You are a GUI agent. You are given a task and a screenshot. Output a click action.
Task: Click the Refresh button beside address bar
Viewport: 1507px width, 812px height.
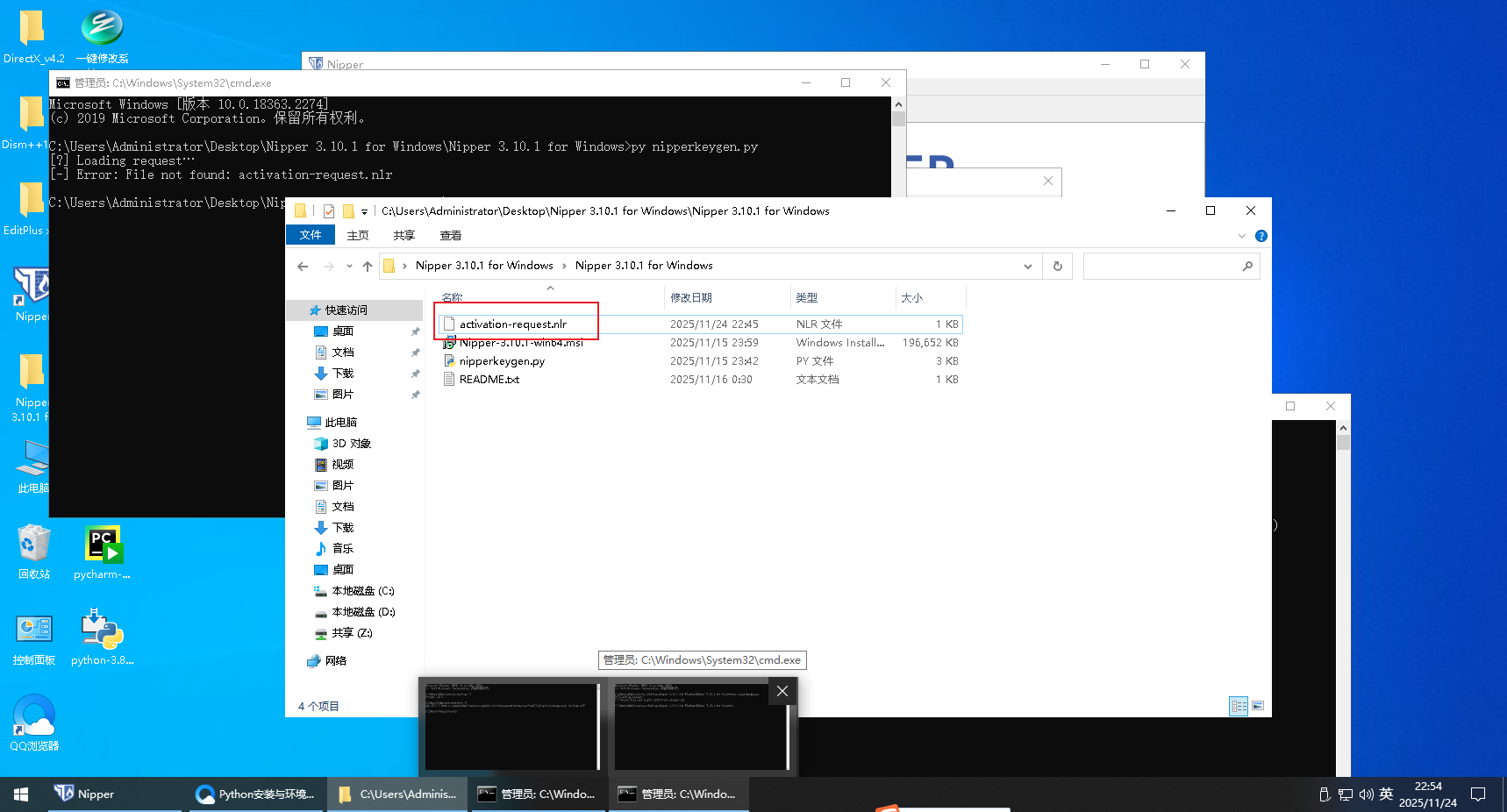(1057, 267)
